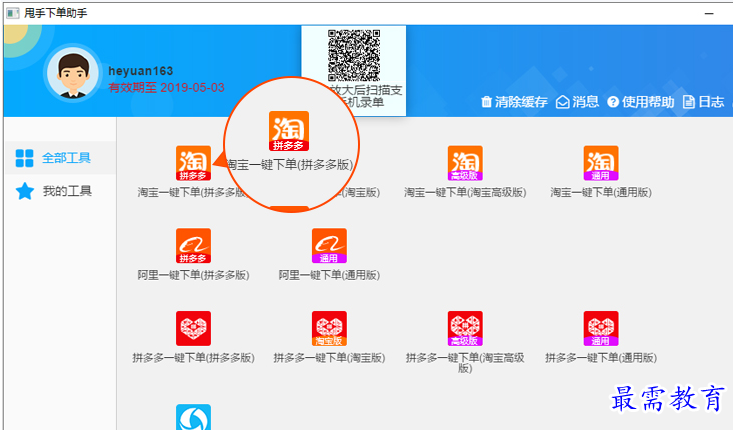Click the QR code image
This screenshot has width=733, height=430.
[354, 55]
